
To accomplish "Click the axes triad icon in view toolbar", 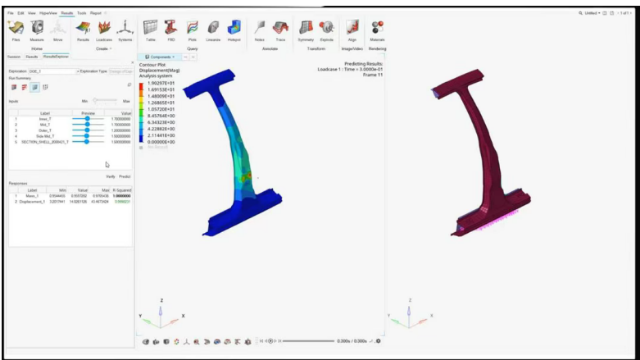I will click(187, 342).
